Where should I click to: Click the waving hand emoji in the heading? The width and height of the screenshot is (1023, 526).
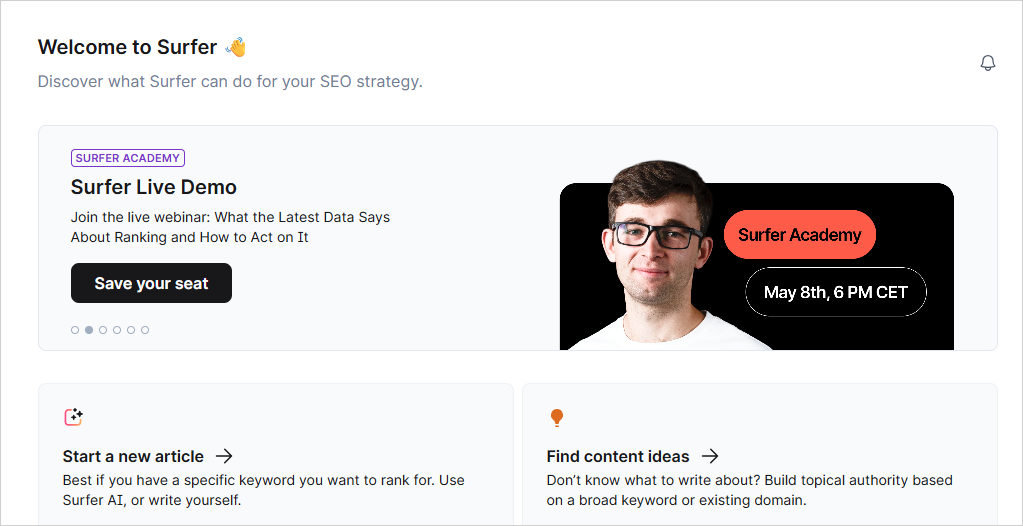point(236,47)
